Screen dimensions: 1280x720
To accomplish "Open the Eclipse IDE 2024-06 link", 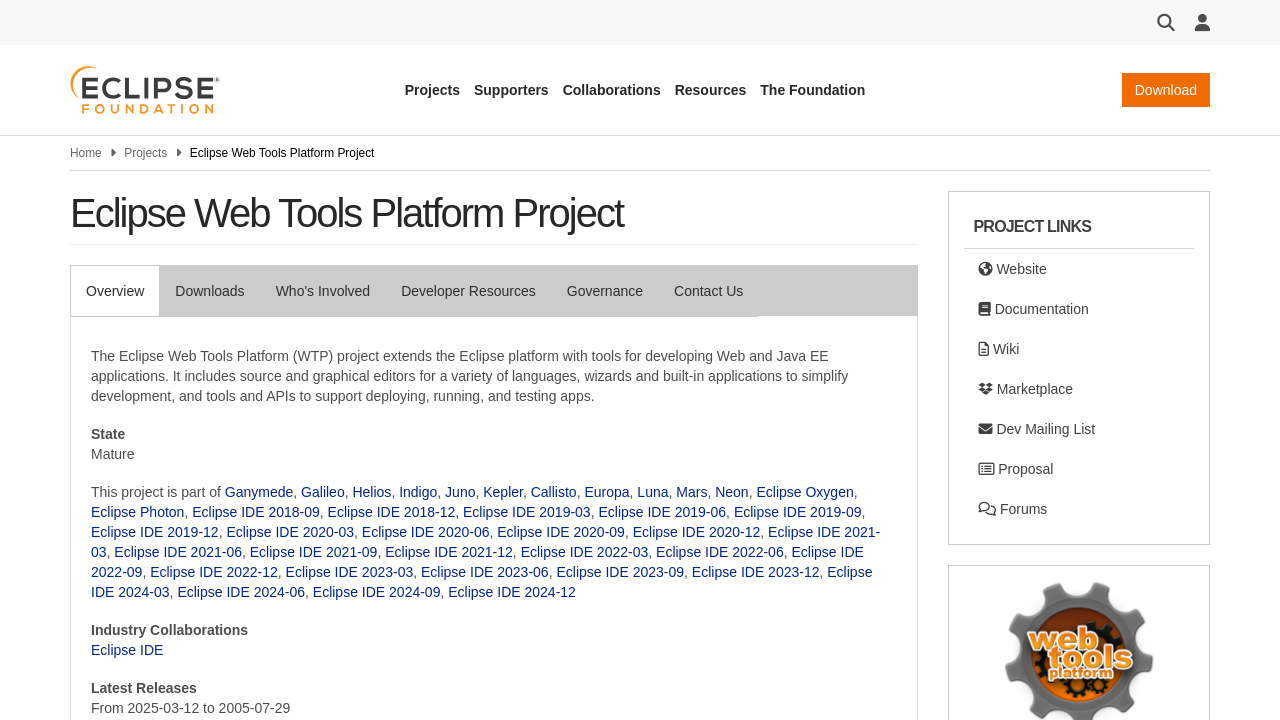I will point(241,592).
